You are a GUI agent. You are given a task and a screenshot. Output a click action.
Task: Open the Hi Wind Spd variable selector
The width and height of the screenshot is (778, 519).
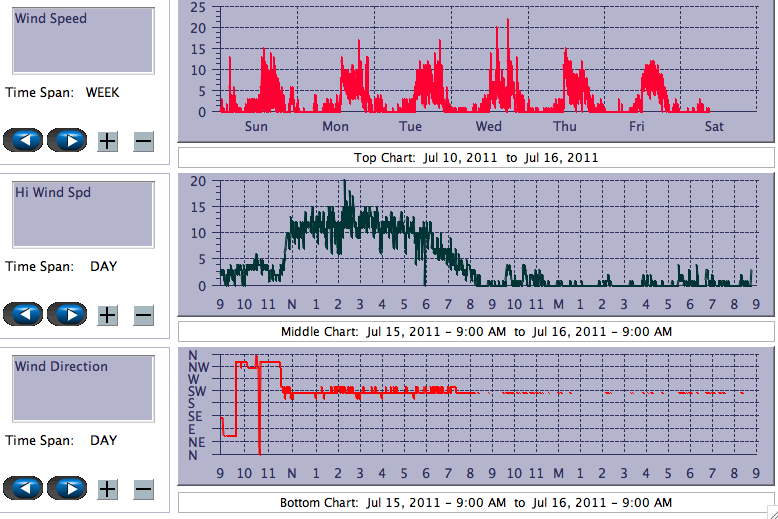(83, 215)
